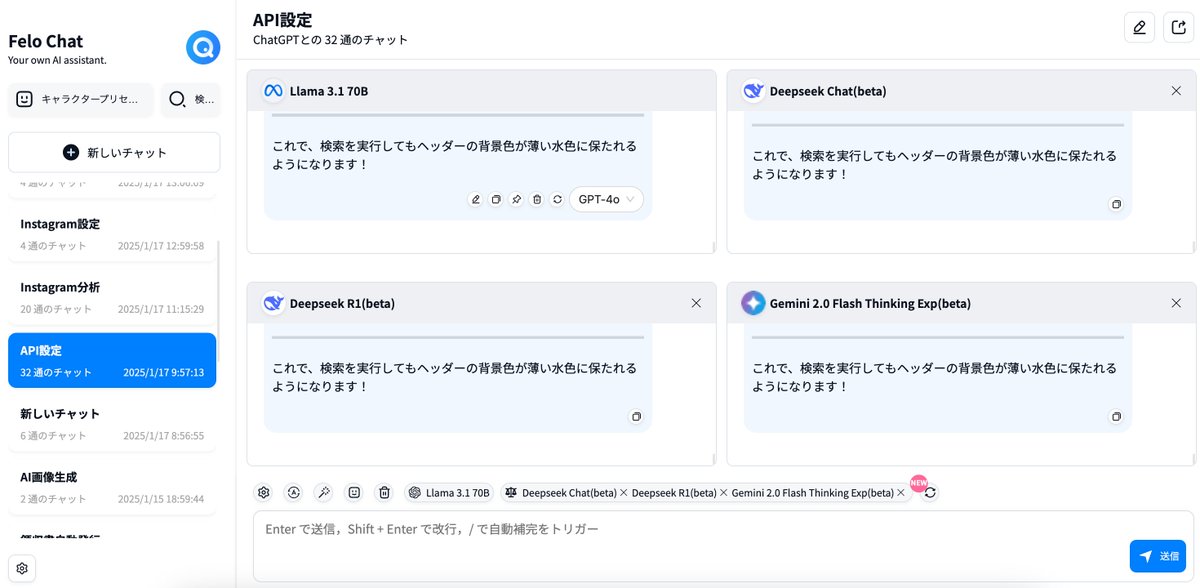Click the API設定 page title
Screen dimensions: 1200x588
283,20
